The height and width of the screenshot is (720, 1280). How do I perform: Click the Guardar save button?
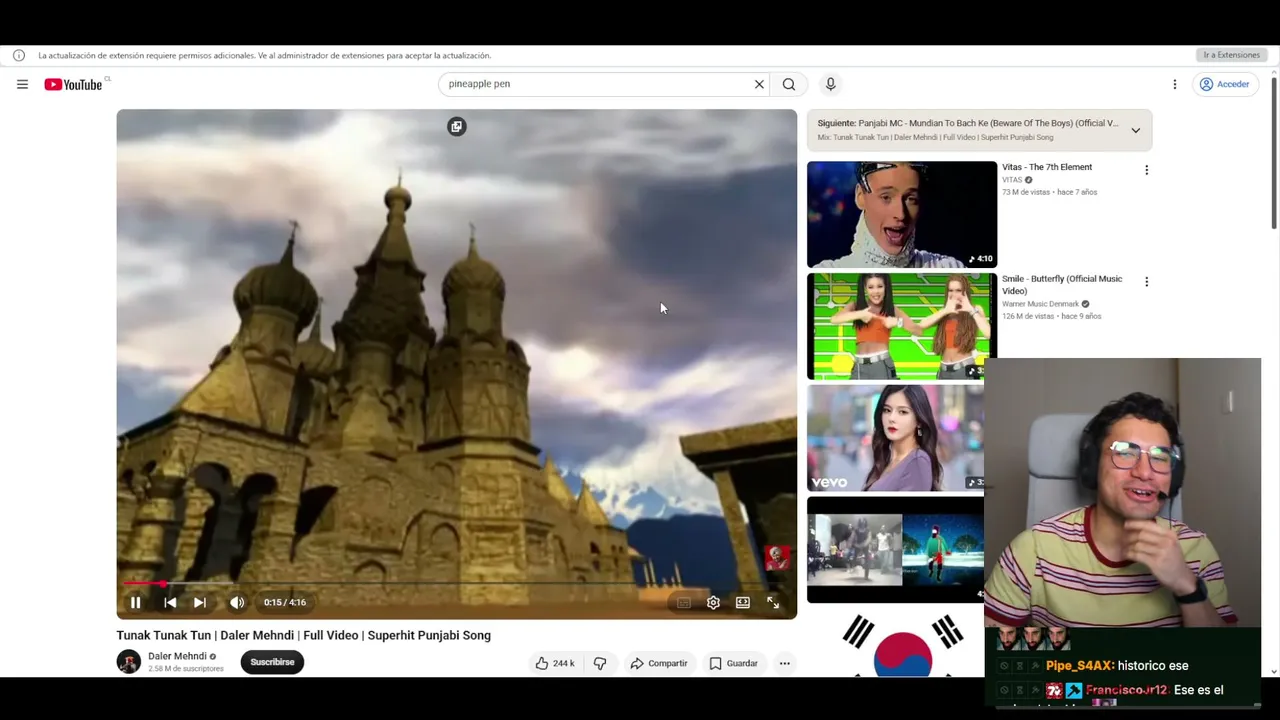[x=734, y=663]
